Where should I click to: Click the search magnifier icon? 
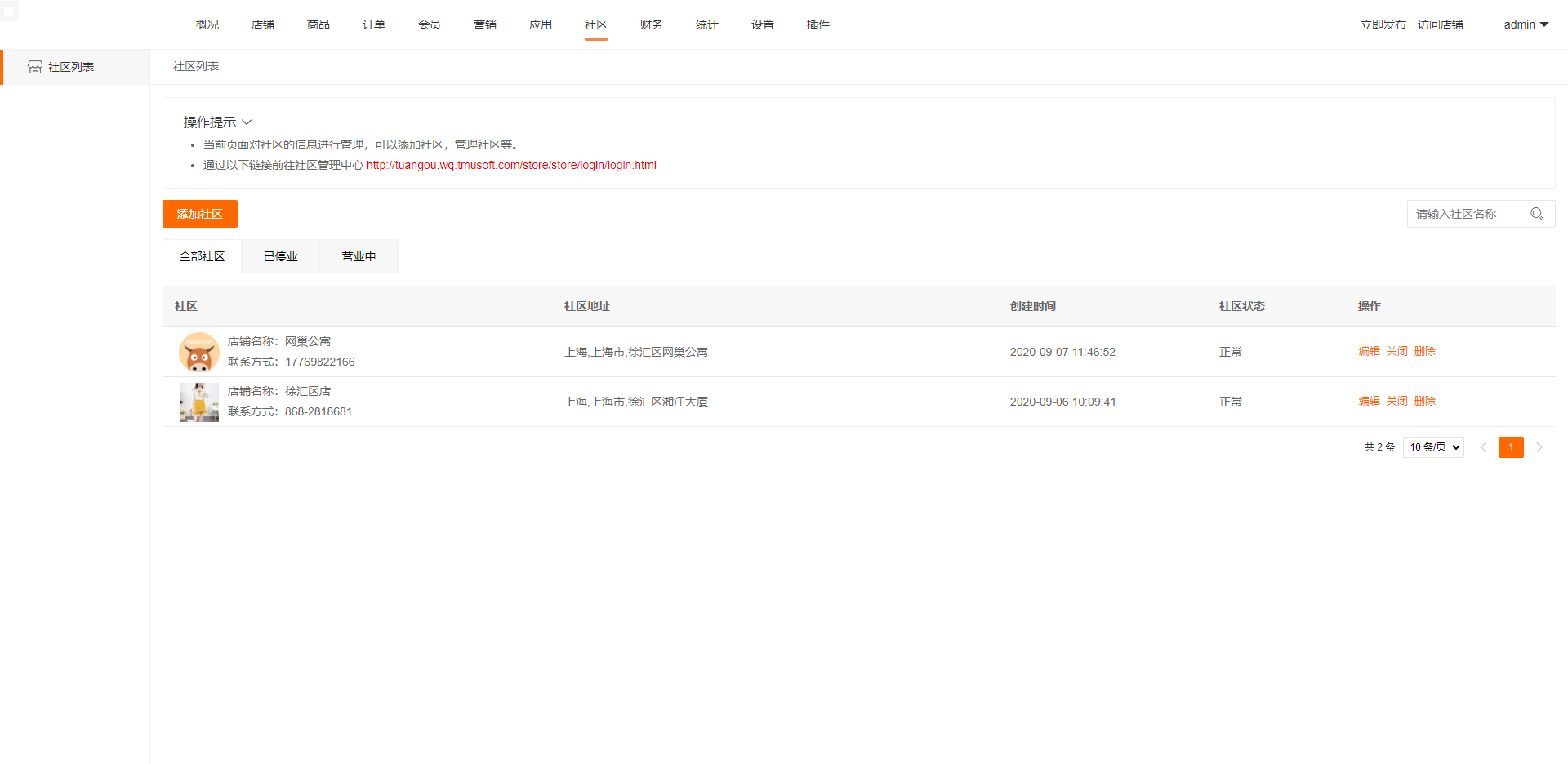[1537, 214]
